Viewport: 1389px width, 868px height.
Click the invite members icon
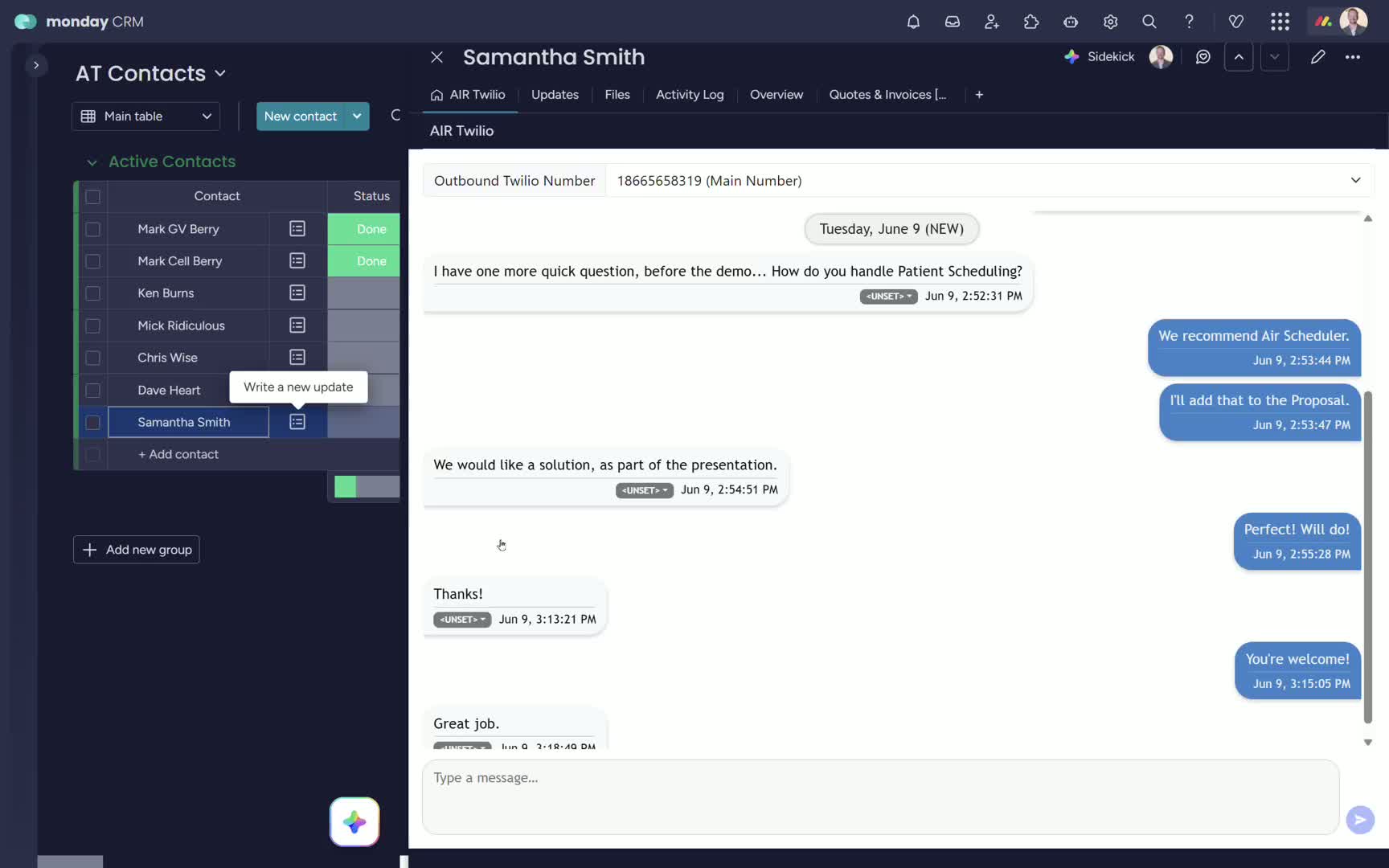coord(992,22)
